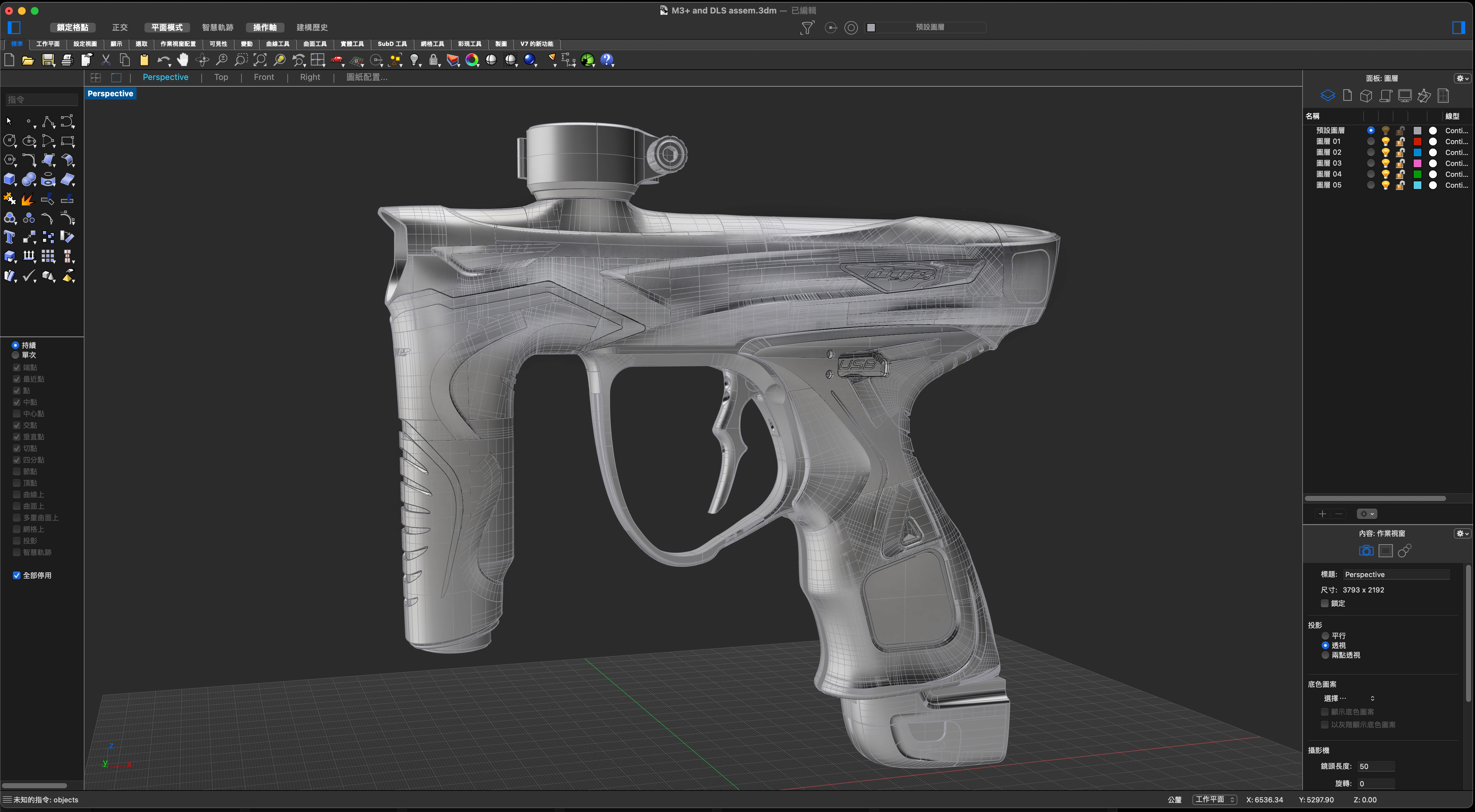Click the Undo arrow icon
The height and width of the screenshot is (812, 1475).
(x=164, y=60)
